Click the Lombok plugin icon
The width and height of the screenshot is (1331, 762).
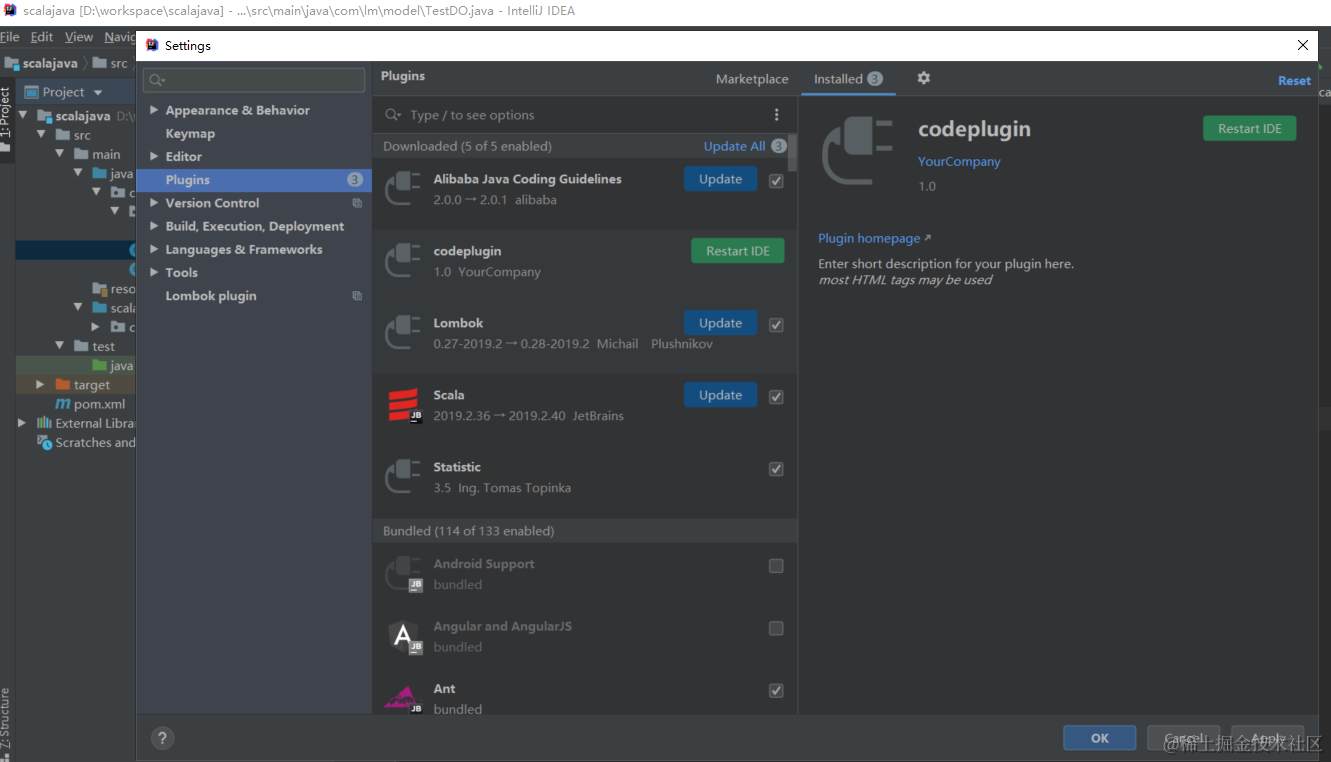(403, 333)
